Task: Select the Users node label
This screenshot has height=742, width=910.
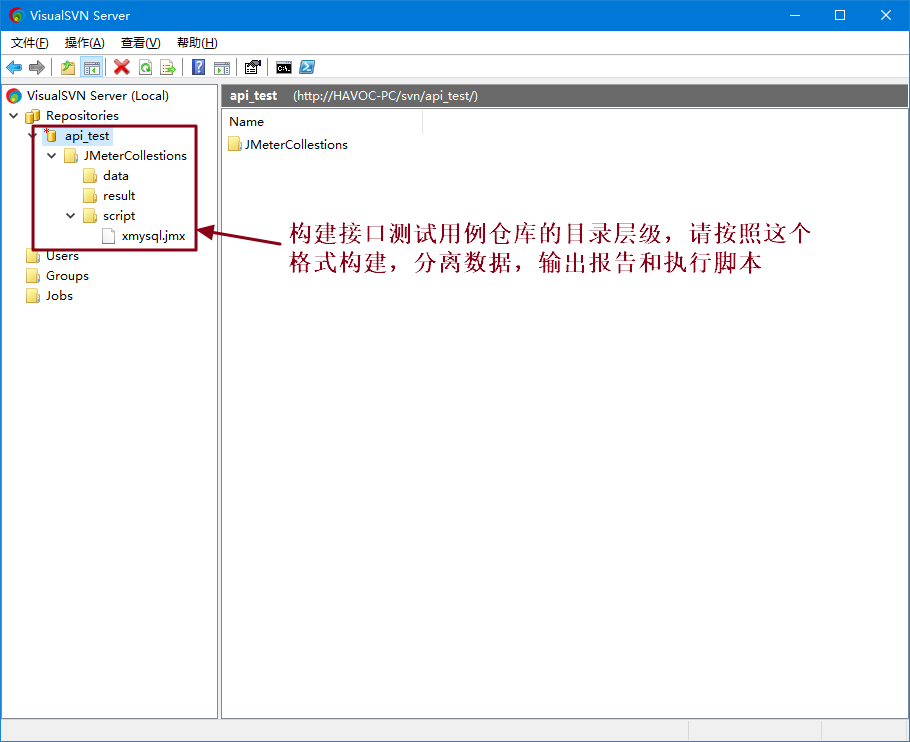Action: click(62, 256)
